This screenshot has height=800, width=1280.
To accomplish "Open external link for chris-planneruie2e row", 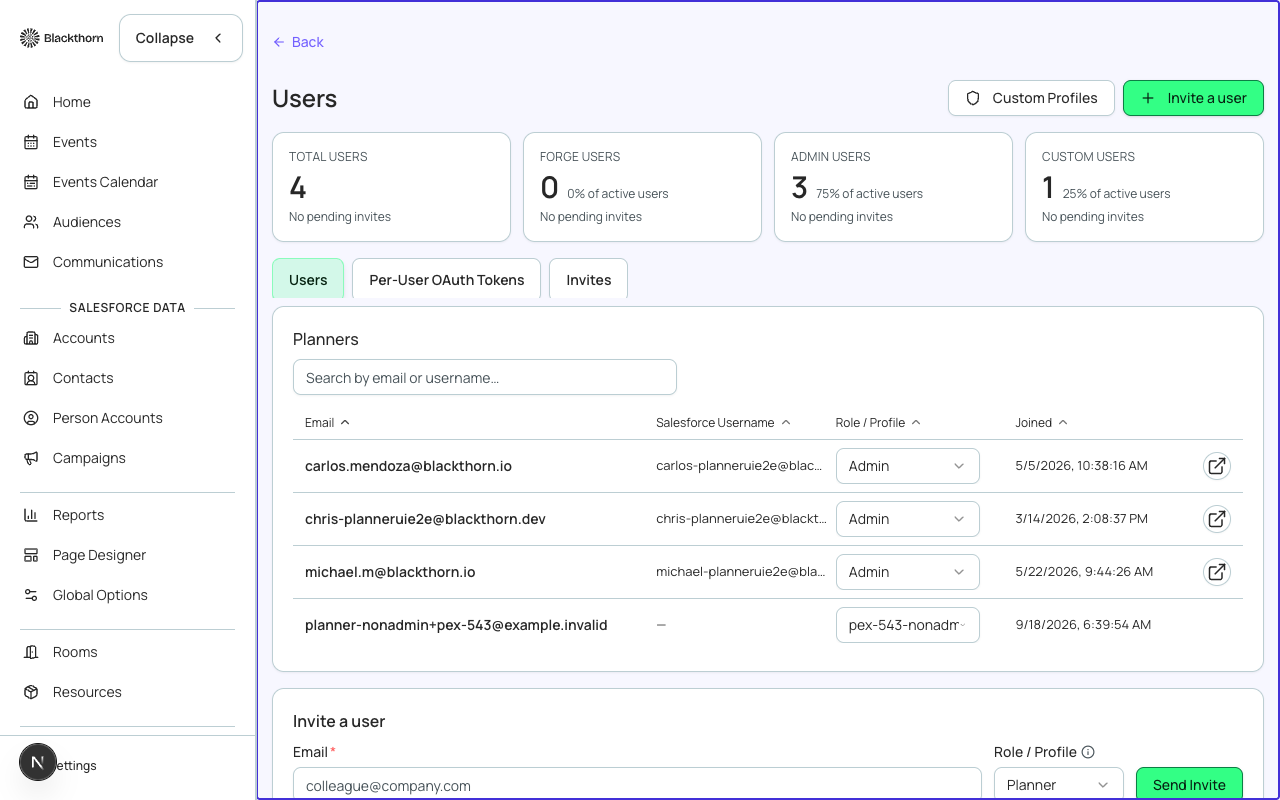I will [1216, 519].
